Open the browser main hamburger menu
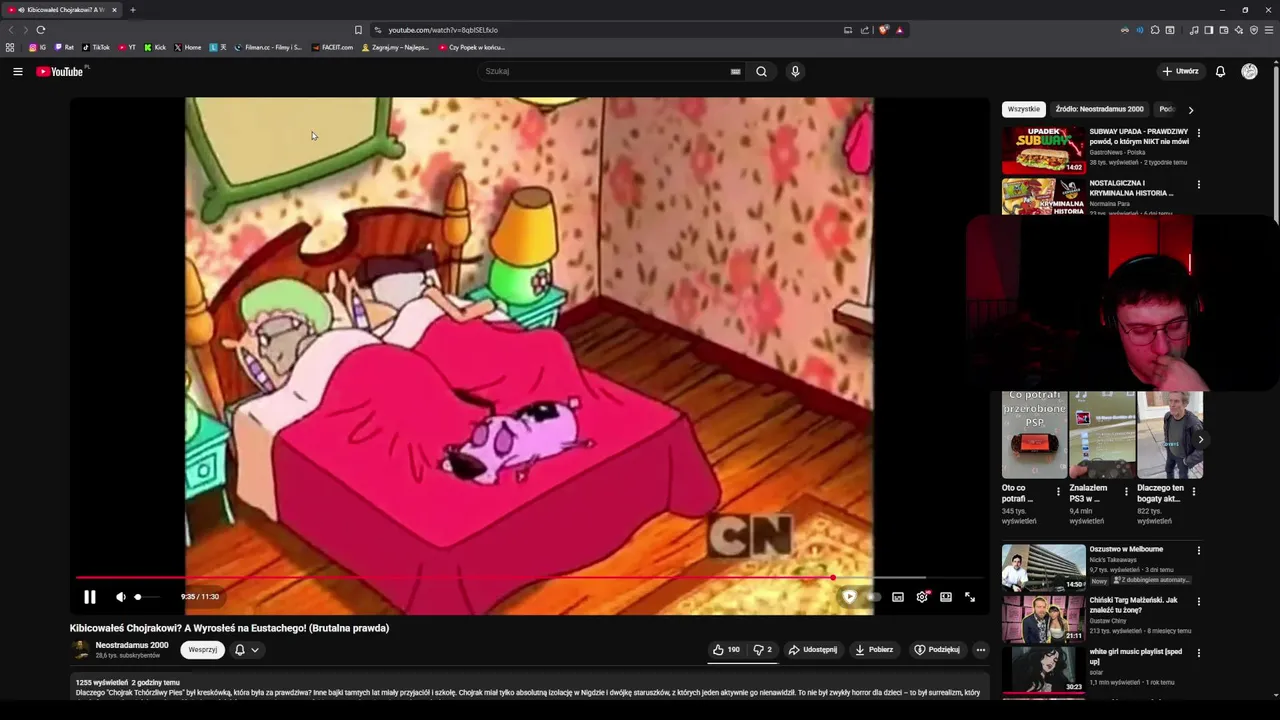This screenshot has width=1280, height=720. pos(1269,30)
